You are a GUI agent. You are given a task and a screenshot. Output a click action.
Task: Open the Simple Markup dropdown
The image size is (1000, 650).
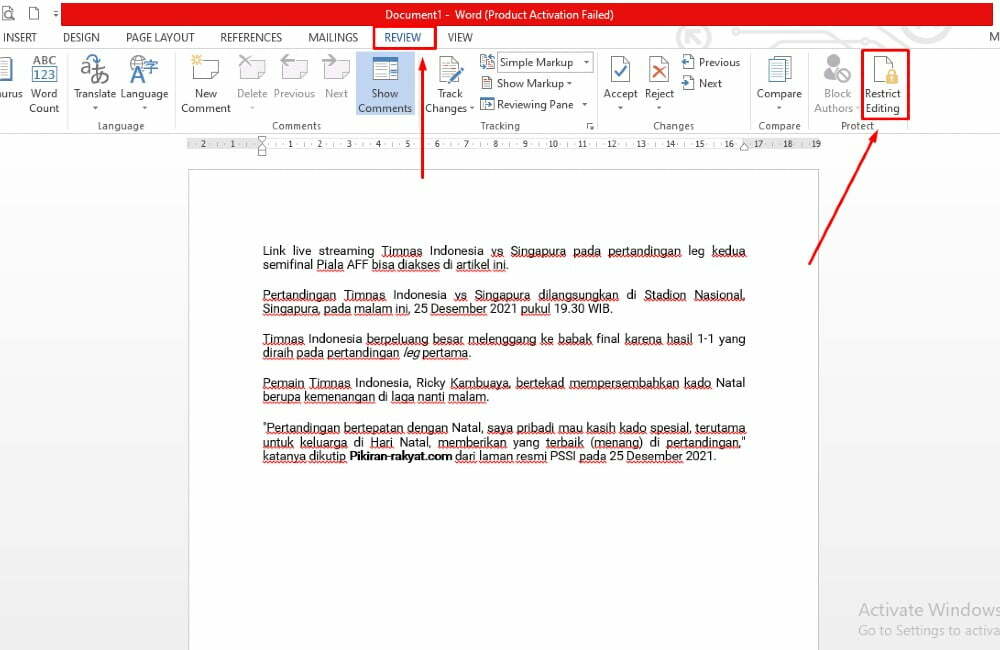click(588, 61)
